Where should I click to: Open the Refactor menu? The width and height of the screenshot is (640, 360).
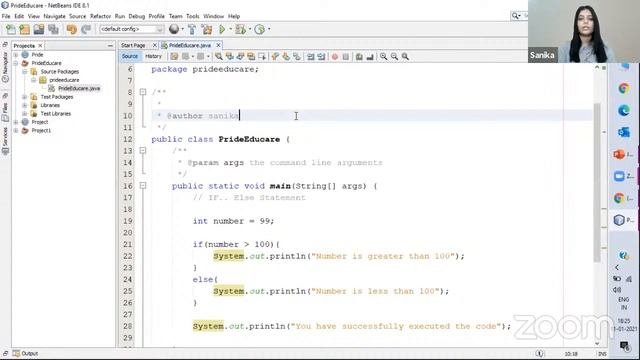(100, 16)
